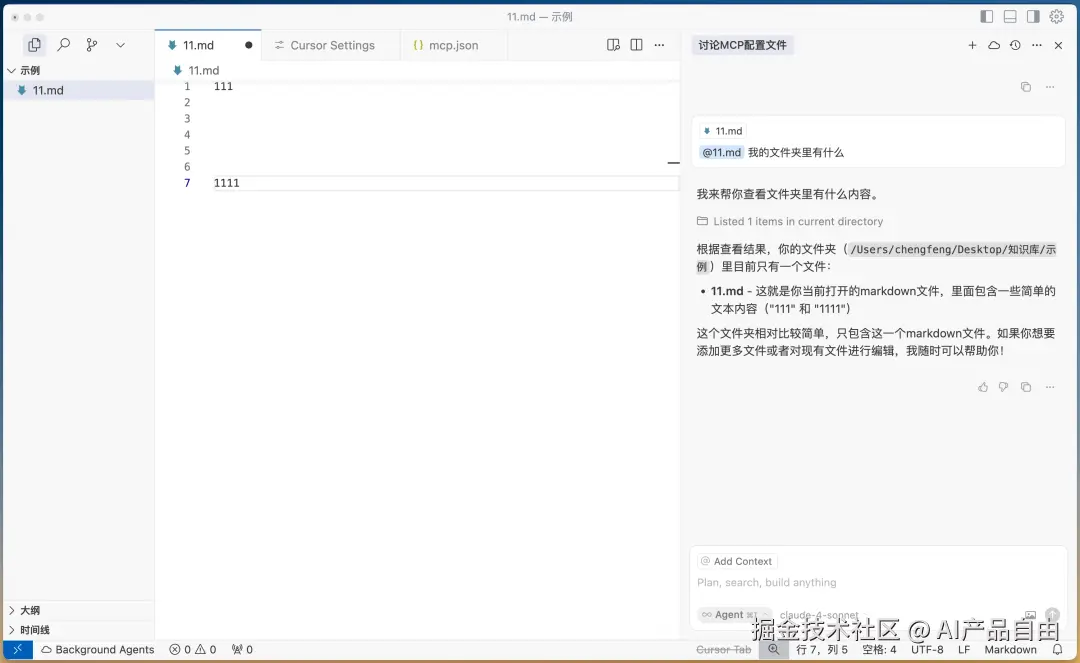This screenshot has width=1080, height=663.
Task: Open Background Agents in status bar
Action: (x=97, y=649)
